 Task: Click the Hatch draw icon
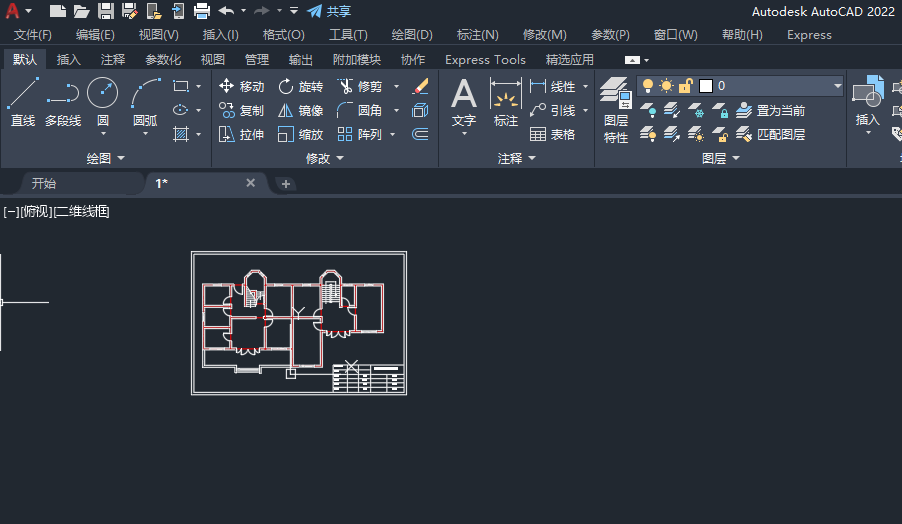[181, 134]
